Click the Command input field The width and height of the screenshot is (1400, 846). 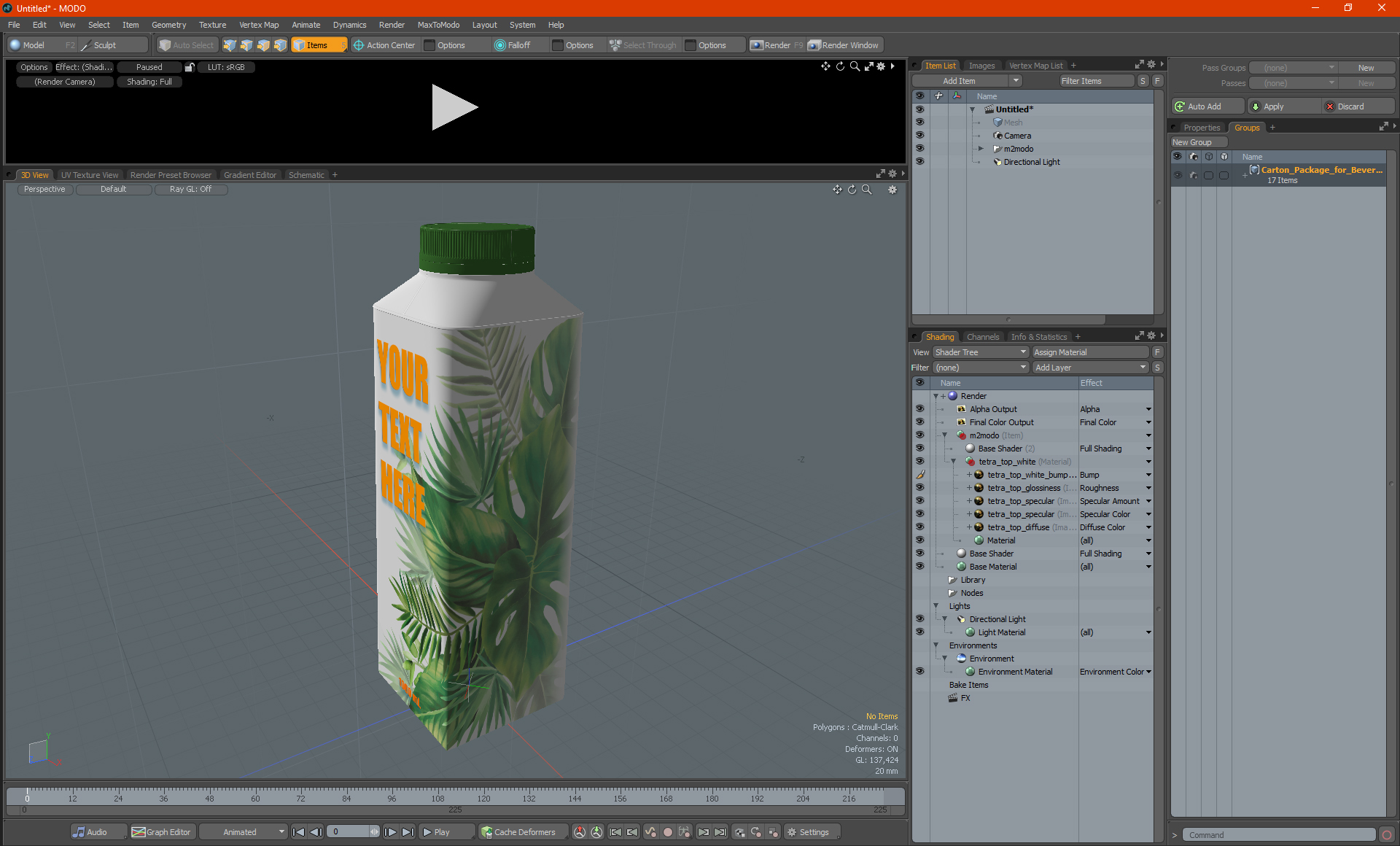click(x=1279, y=835)
